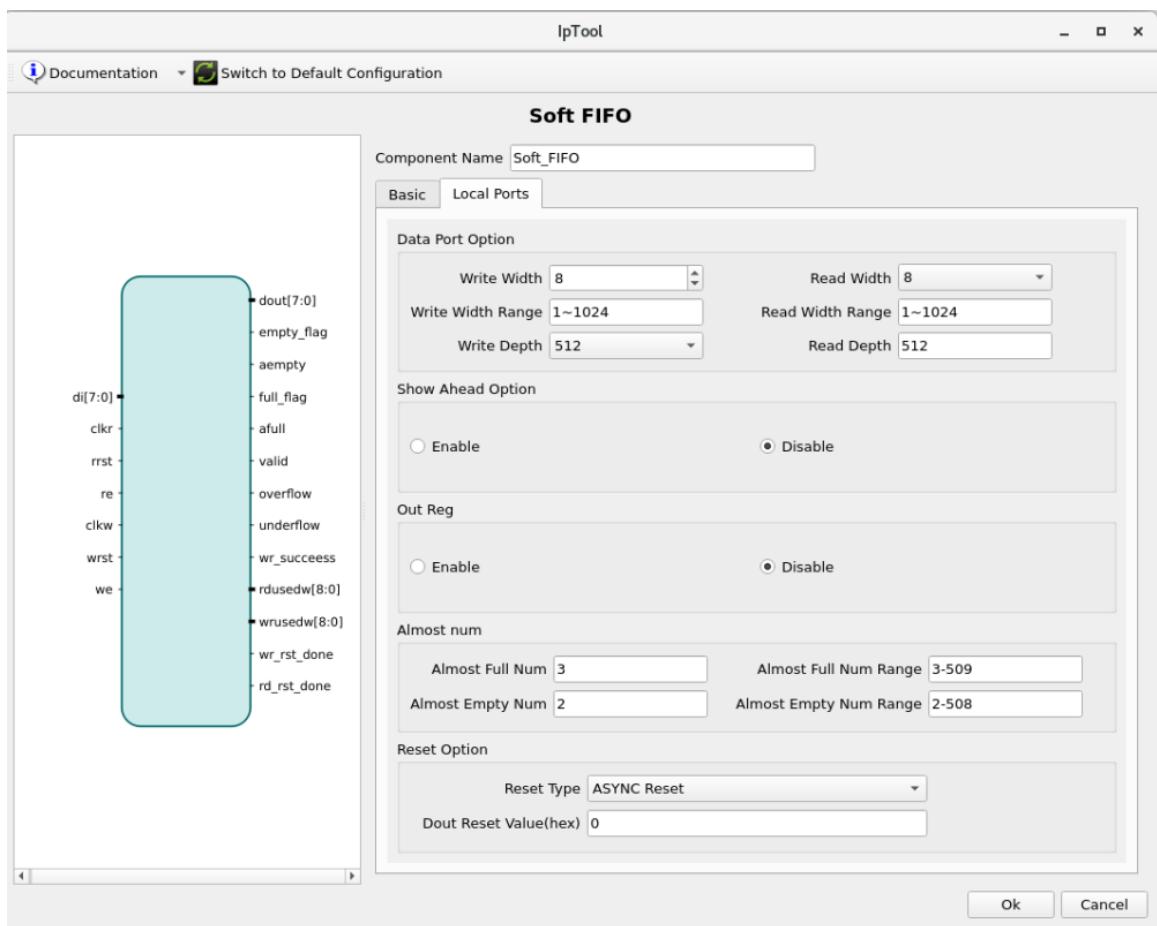Click scrollbar left arrow under diagram
The width and height of the screenshot is (1157, 926).
pyautogui.click(x=21, y=877)
